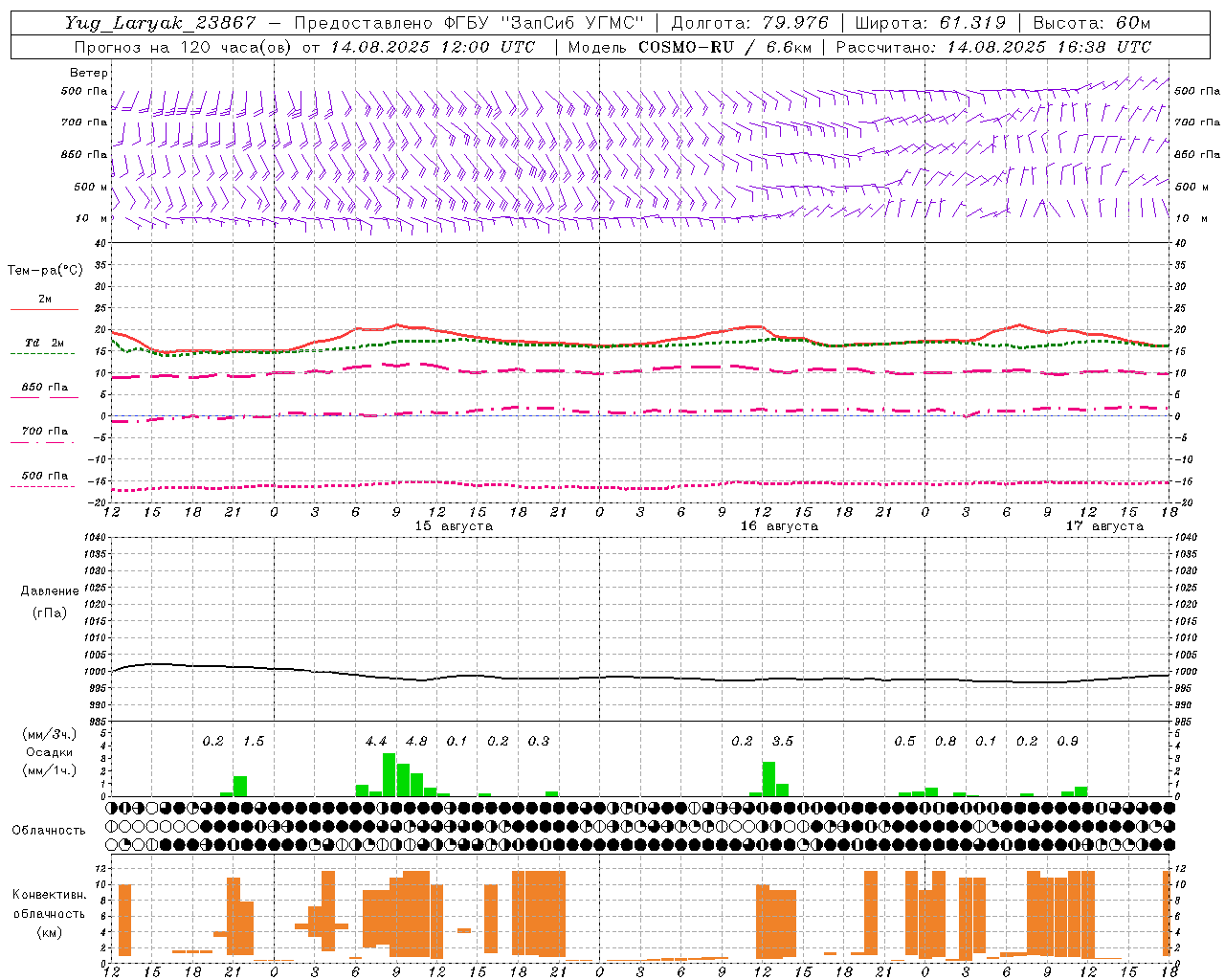Image resolution: width=1225 pixels, height=980 pixels.
Task: Click the 0.5 precipitation total
Action: click(x=904, y=742)
